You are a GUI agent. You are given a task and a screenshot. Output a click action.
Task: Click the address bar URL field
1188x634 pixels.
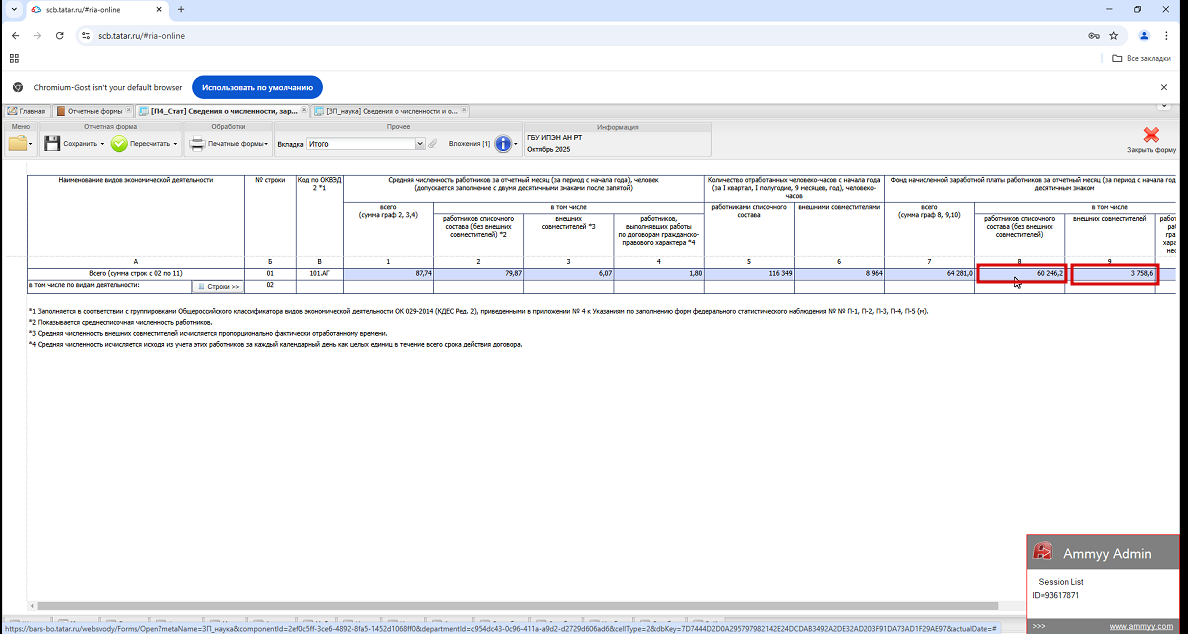tap(583, 36)
